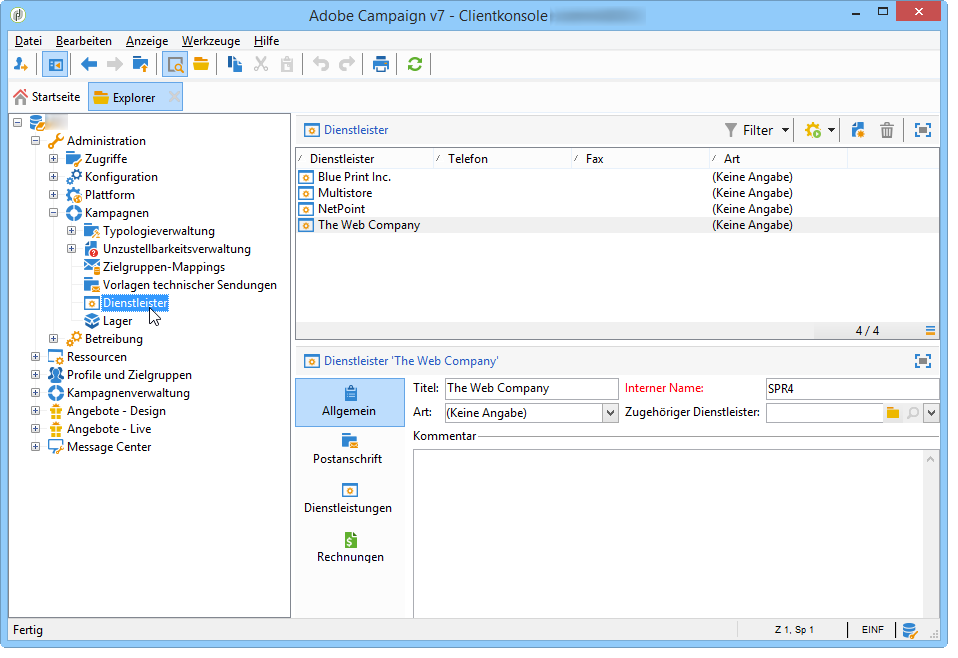Maximize the 'The Web Company' detail panel icon

(923, 360)
